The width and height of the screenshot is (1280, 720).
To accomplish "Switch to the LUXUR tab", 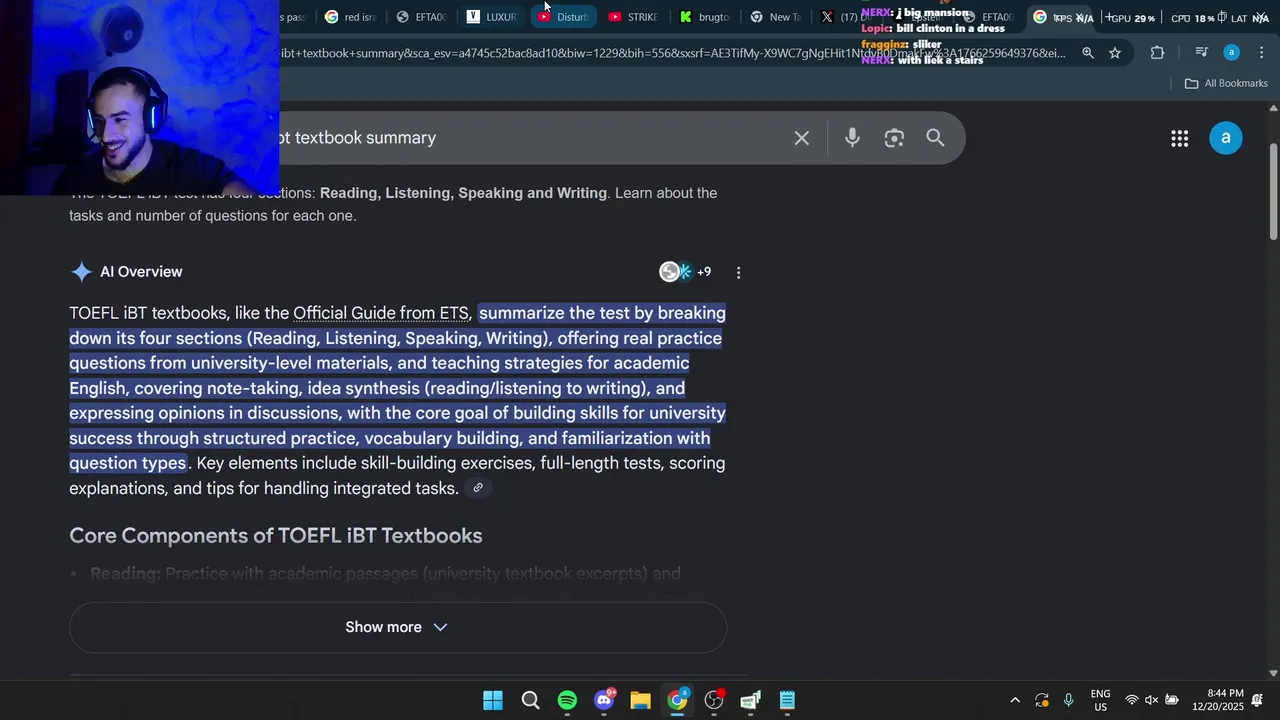I will (x=492, y=17).
